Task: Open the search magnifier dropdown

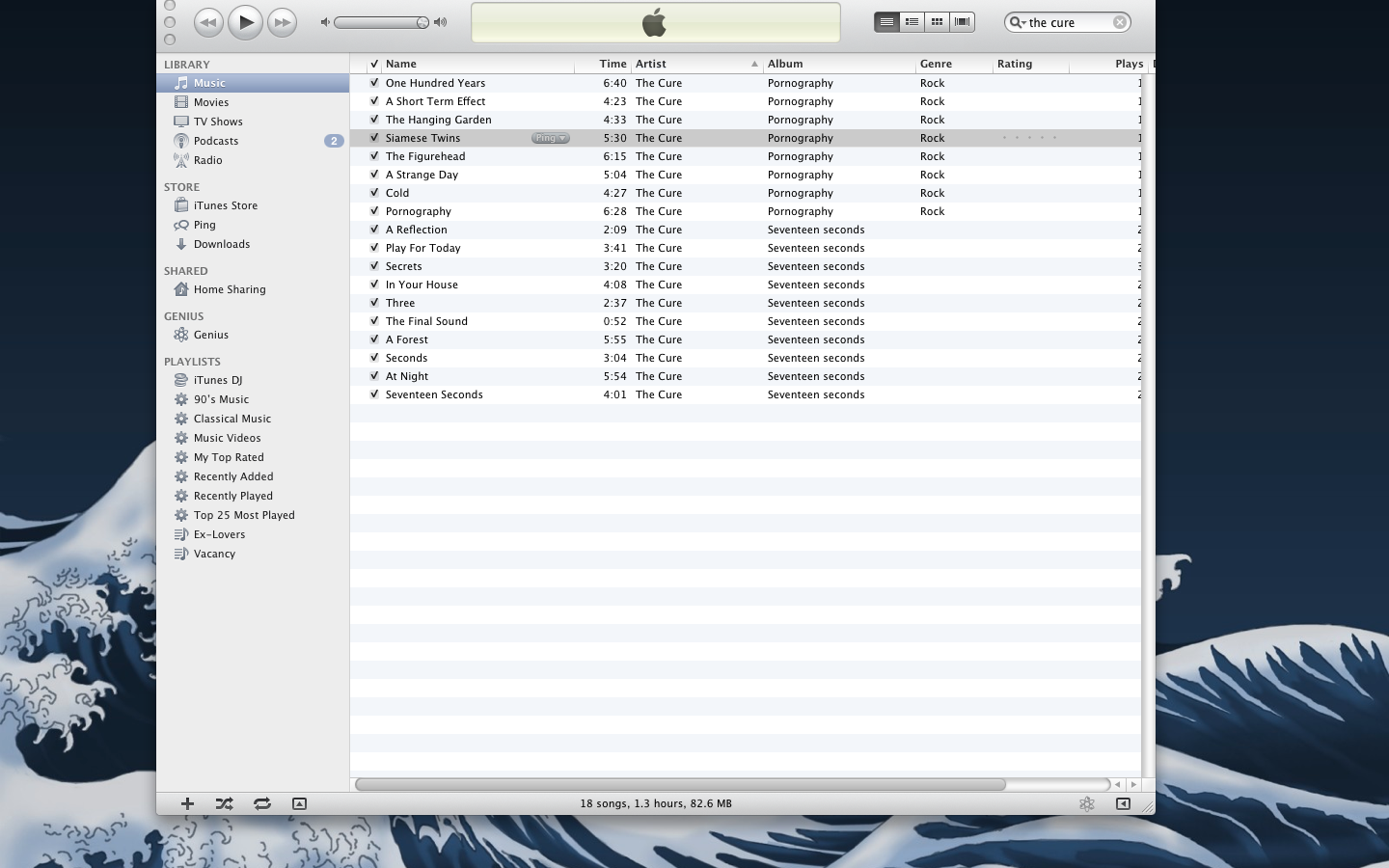Action: tap(1017, 22)
